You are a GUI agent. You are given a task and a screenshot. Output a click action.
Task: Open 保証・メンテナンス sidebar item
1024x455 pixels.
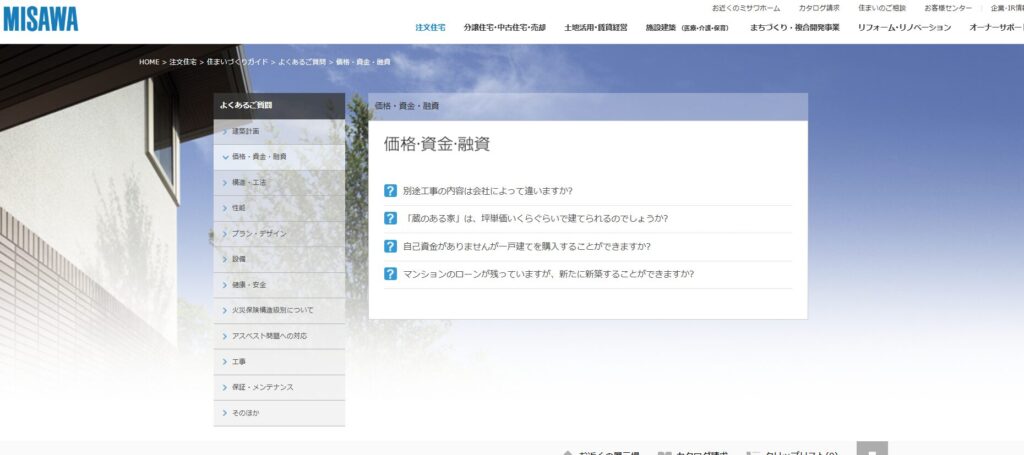pos(262,387)
